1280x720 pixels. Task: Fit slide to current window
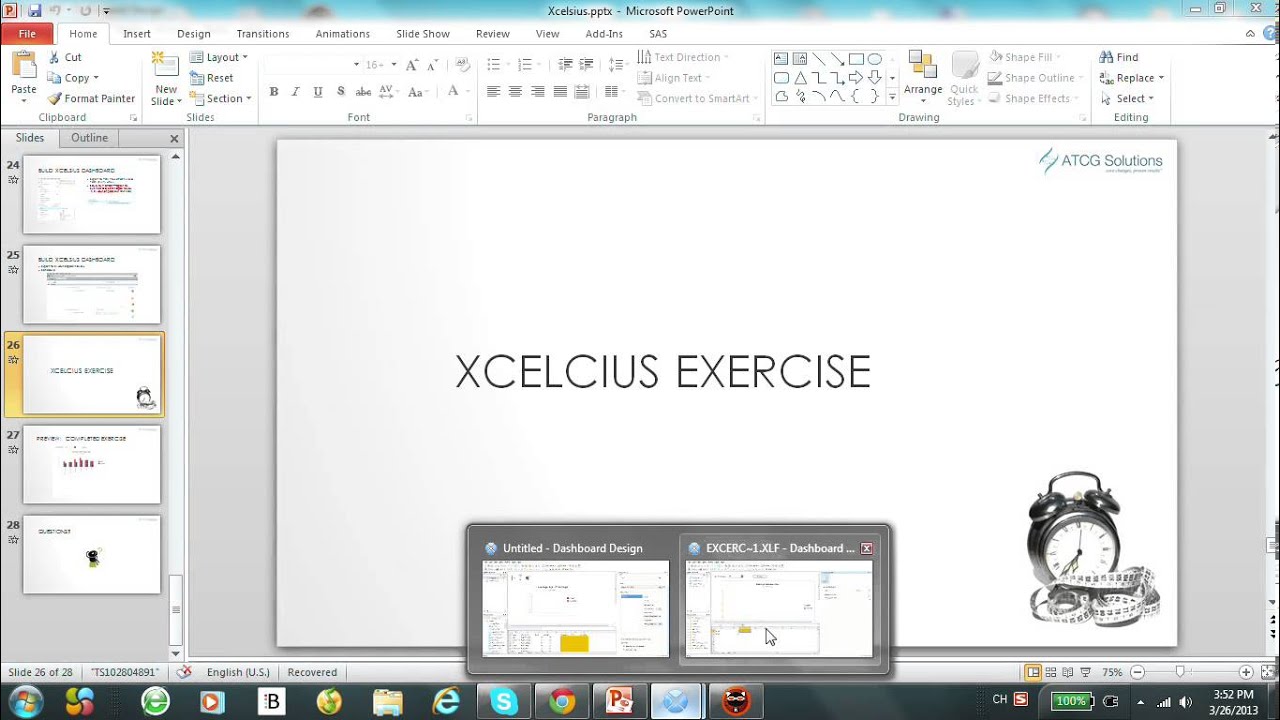click(x=1266, y=672)
